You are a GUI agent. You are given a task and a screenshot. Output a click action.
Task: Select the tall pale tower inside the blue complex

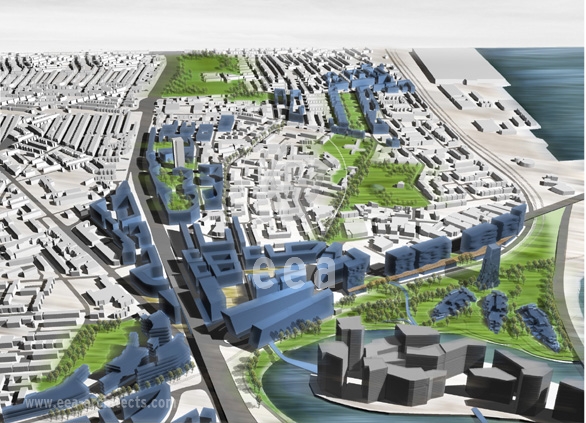click(178, 152)
